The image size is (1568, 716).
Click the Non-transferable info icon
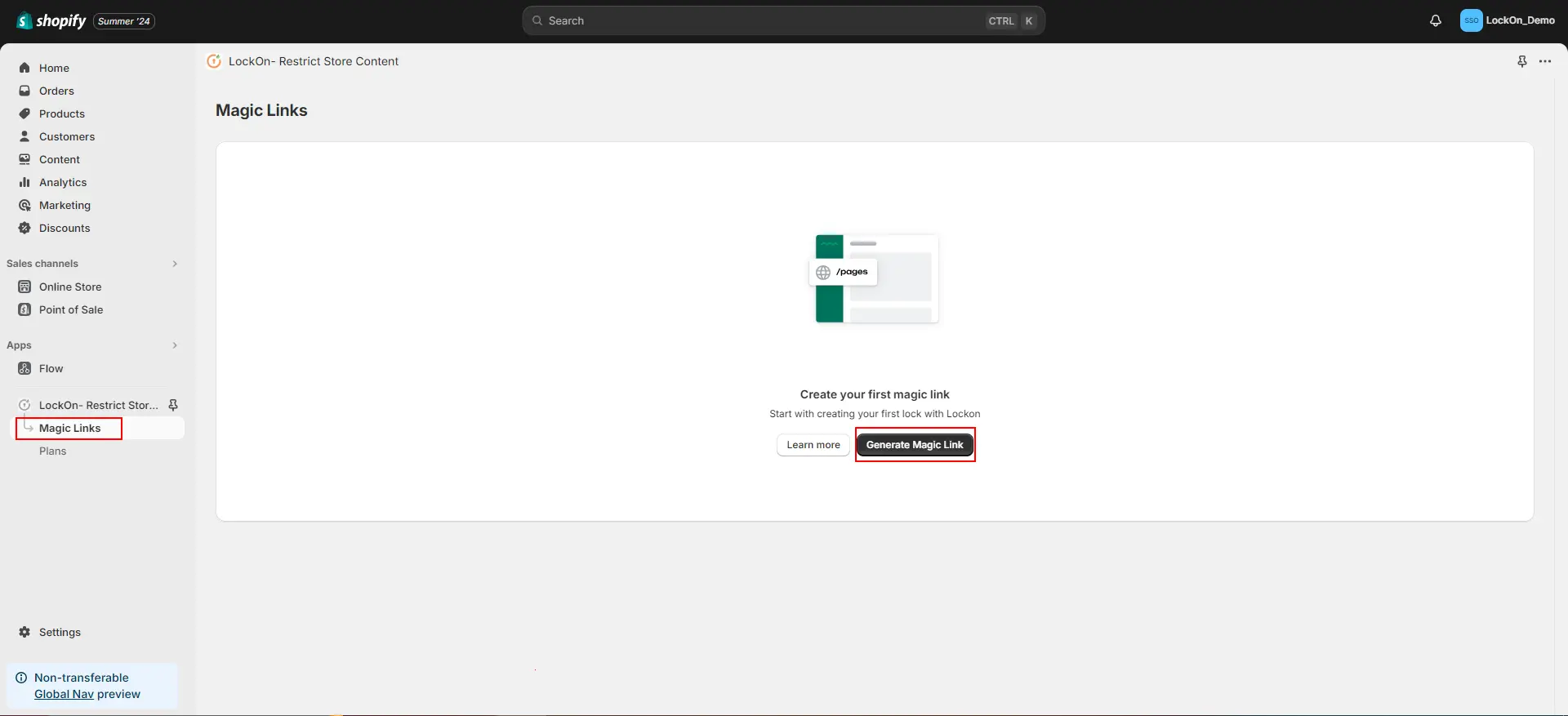click(x=21, y=678)
